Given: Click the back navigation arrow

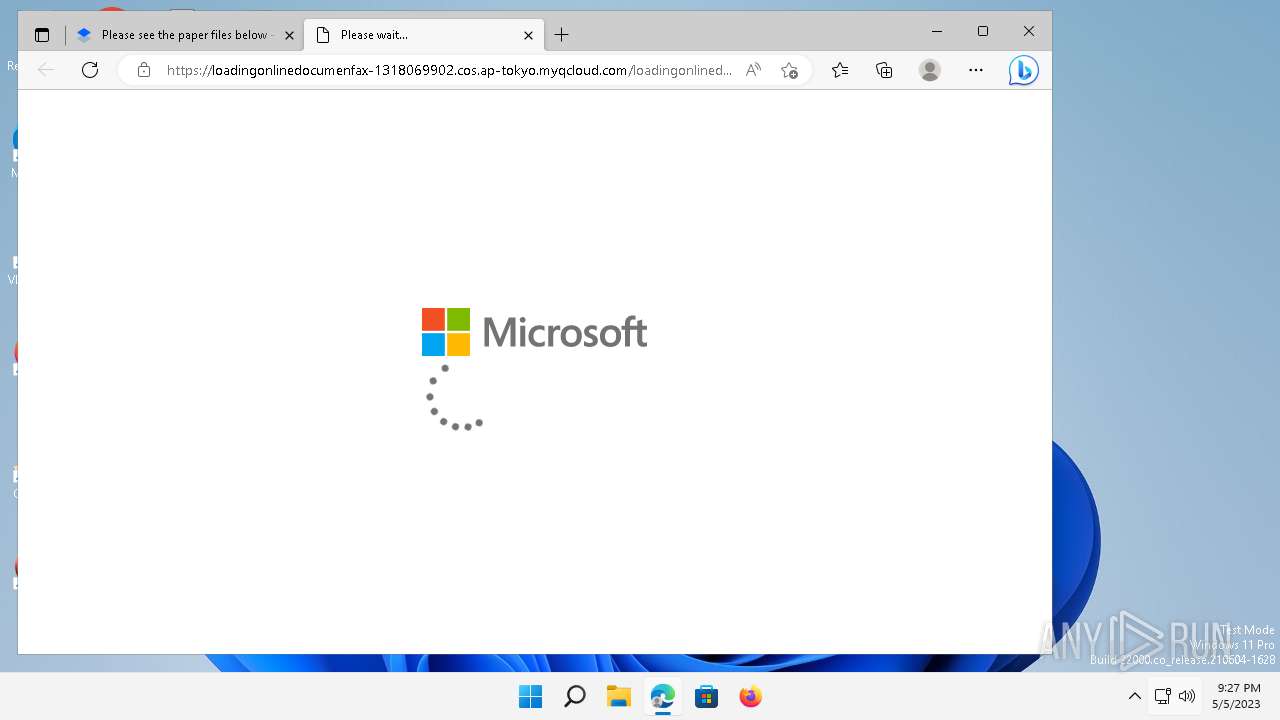Looking at the screenshot, I should pos(45,70).
